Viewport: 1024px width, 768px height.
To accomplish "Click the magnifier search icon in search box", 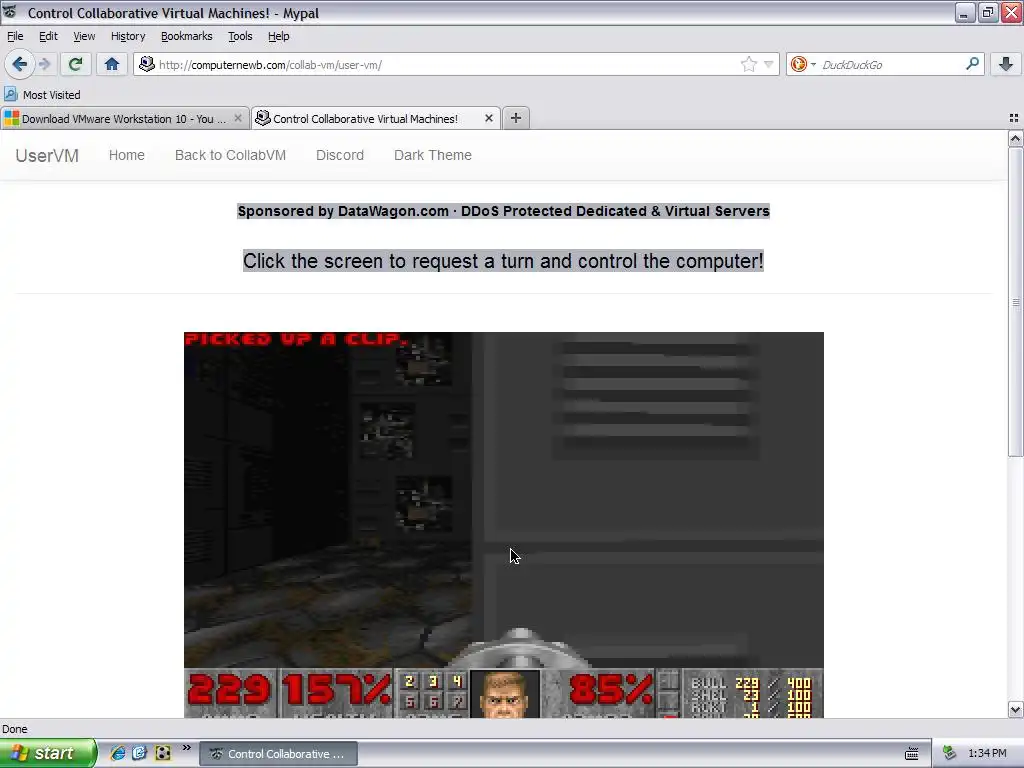I will pos(972,64).
